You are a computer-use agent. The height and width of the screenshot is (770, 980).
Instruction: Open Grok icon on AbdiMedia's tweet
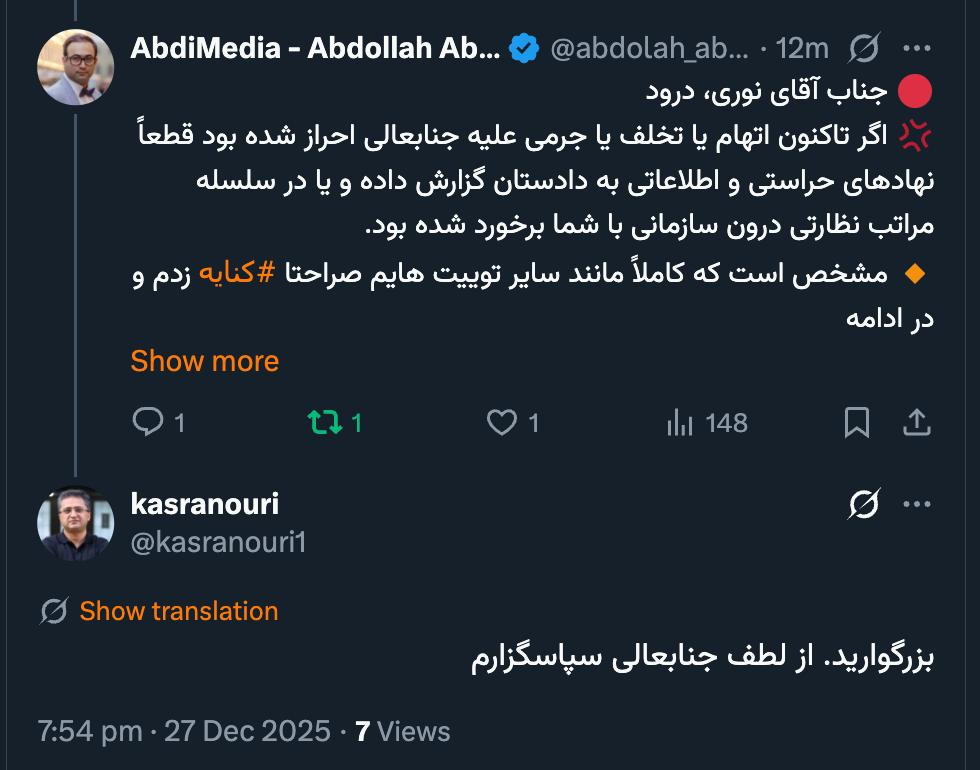(x=863, y=47)
